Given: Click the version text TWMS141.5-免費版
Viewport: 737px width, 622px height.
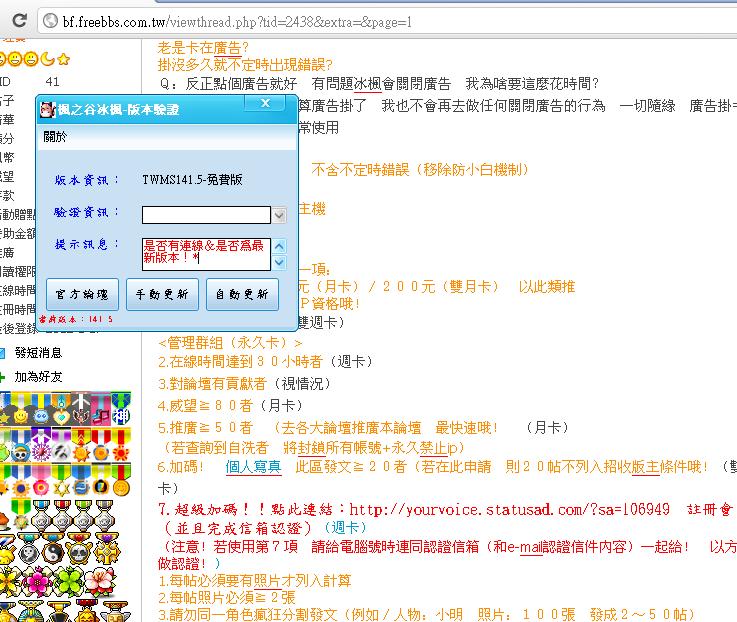Looking at the screenshot, I should tap(192, 180).
